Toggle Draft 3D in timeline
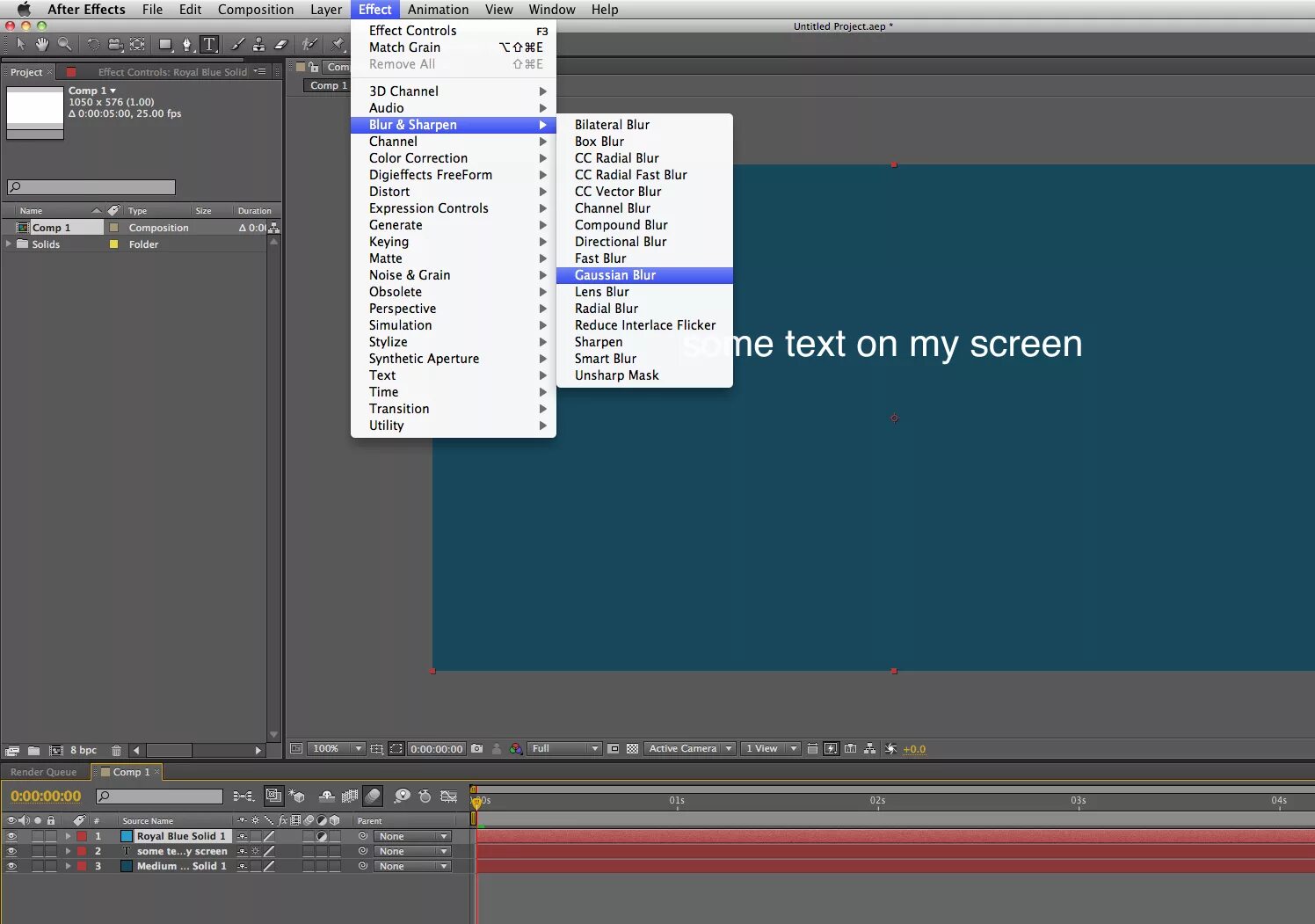Screen dimensions: 1315x924 coord(296,796)
